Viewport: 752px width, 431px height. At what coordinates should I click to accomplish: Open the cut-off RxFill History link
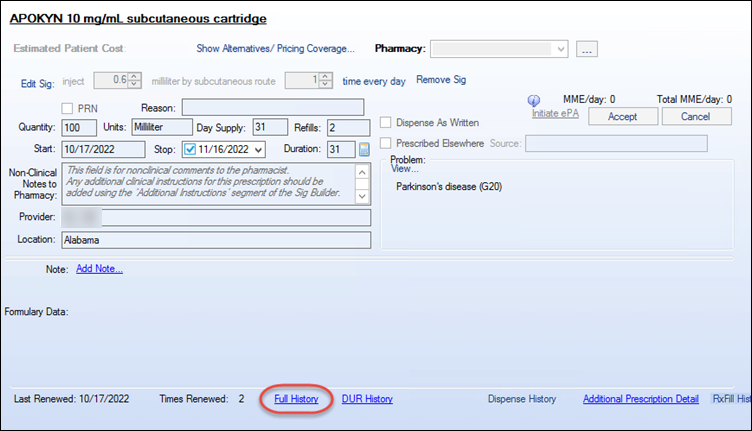(731, 399)
